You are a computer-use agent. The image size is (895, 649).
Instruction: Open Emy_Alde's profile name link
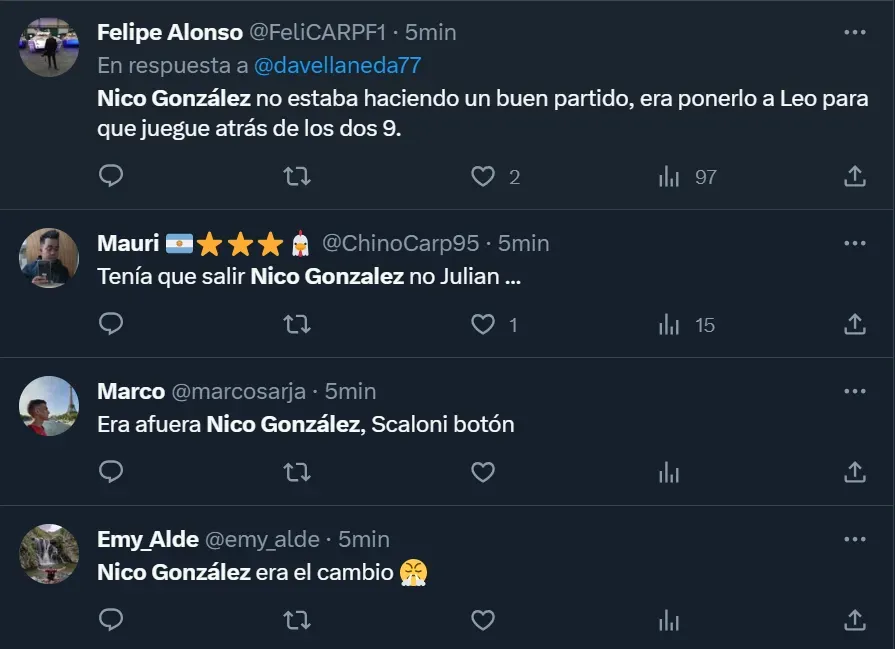click(x=147, y=540)
